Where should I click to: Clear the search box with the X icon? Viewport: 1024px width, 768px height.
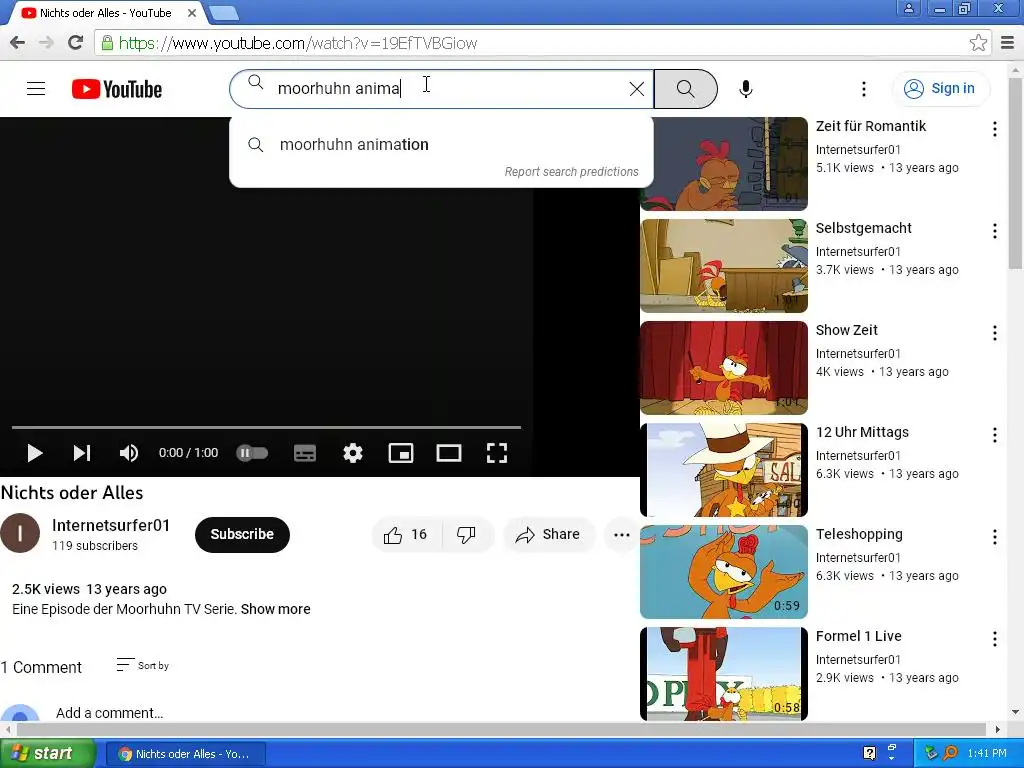point(637,89)
